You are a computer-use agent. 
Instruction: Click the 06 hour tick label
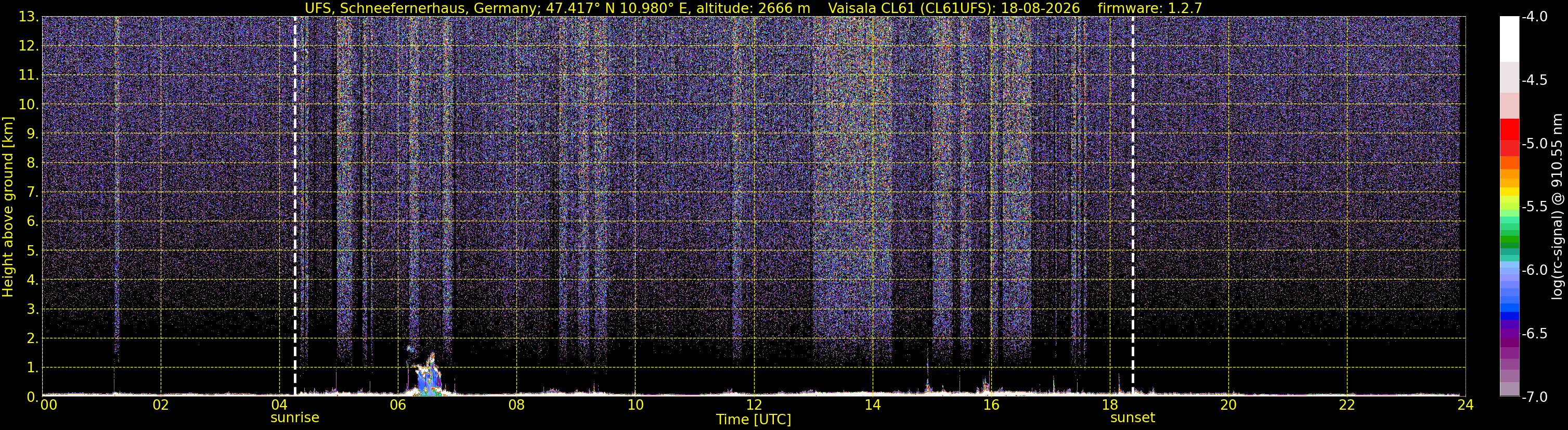click(x=398, y=405)
